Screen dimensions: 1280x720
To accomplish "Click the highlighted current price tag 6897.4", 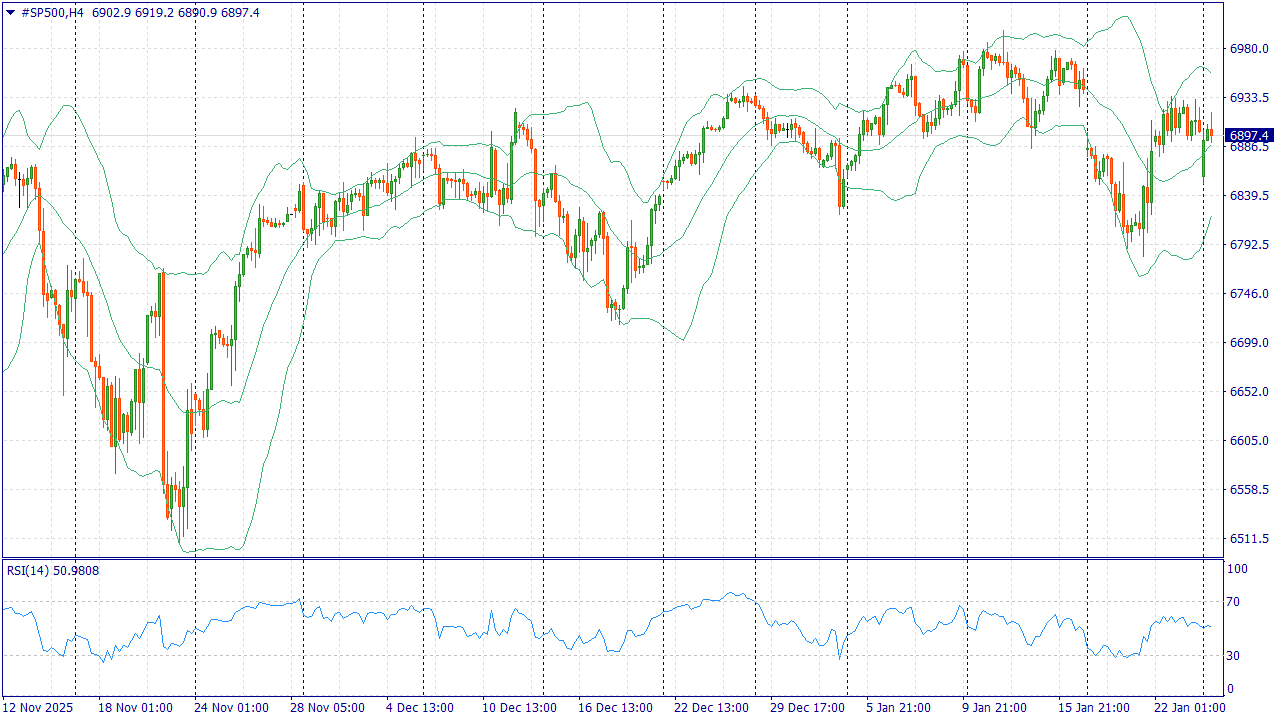I will 1249,135.
